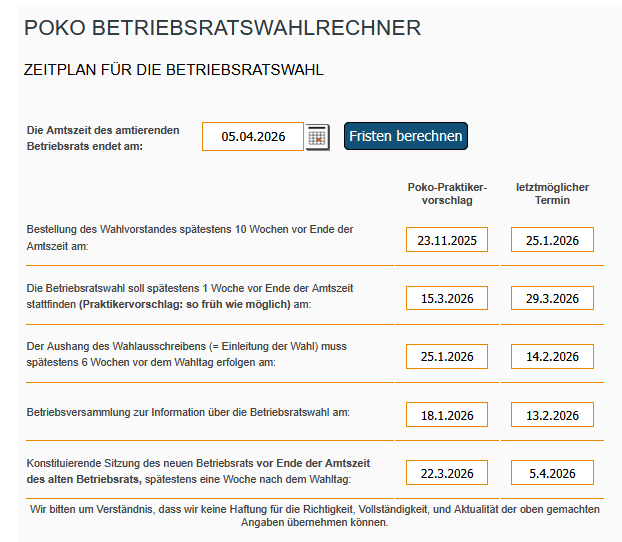Open the calendar date picker icon
622x542 pixels.
pos(317,137)
